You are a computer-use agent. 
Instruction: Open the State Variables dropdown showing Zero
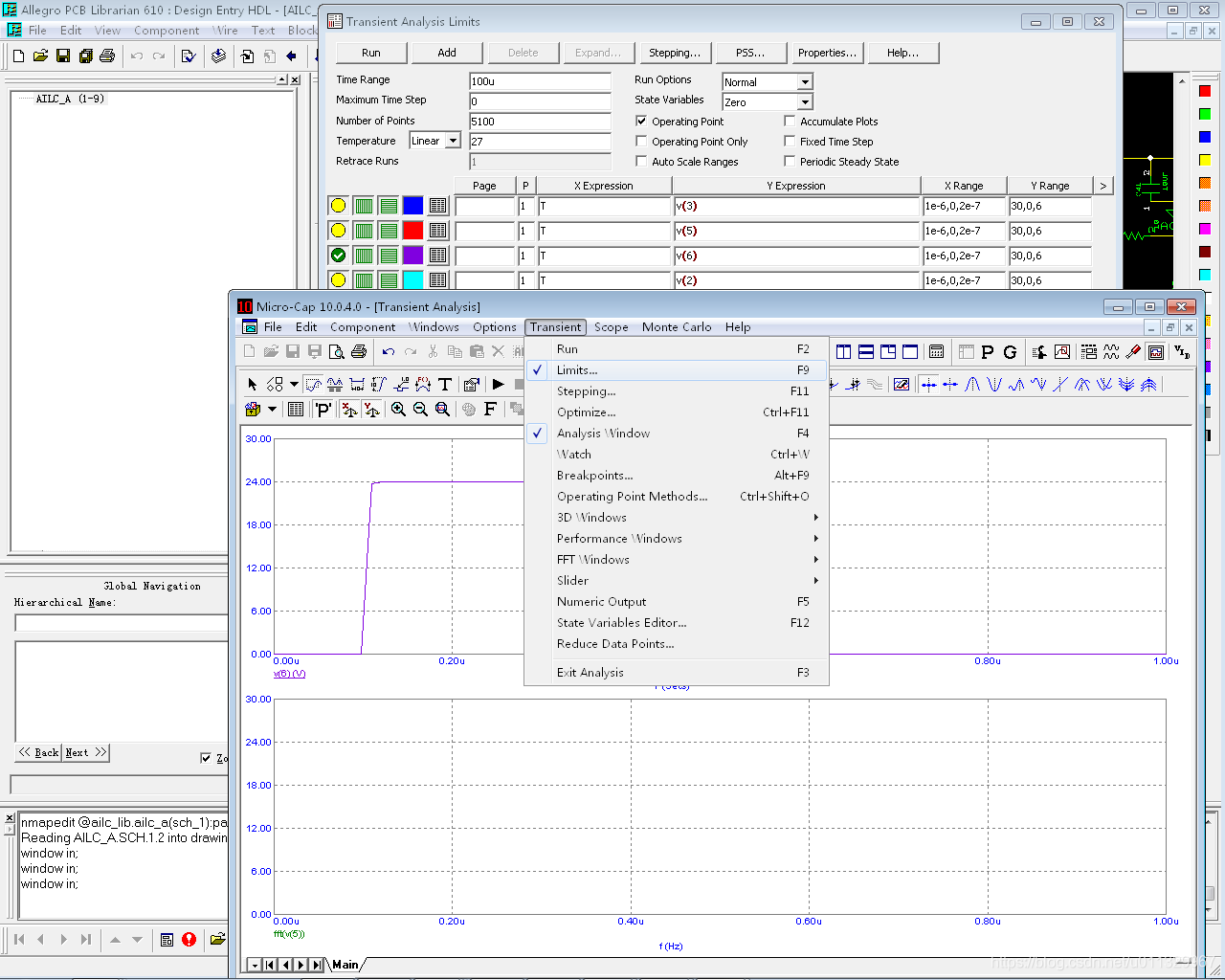pos(805,101)
